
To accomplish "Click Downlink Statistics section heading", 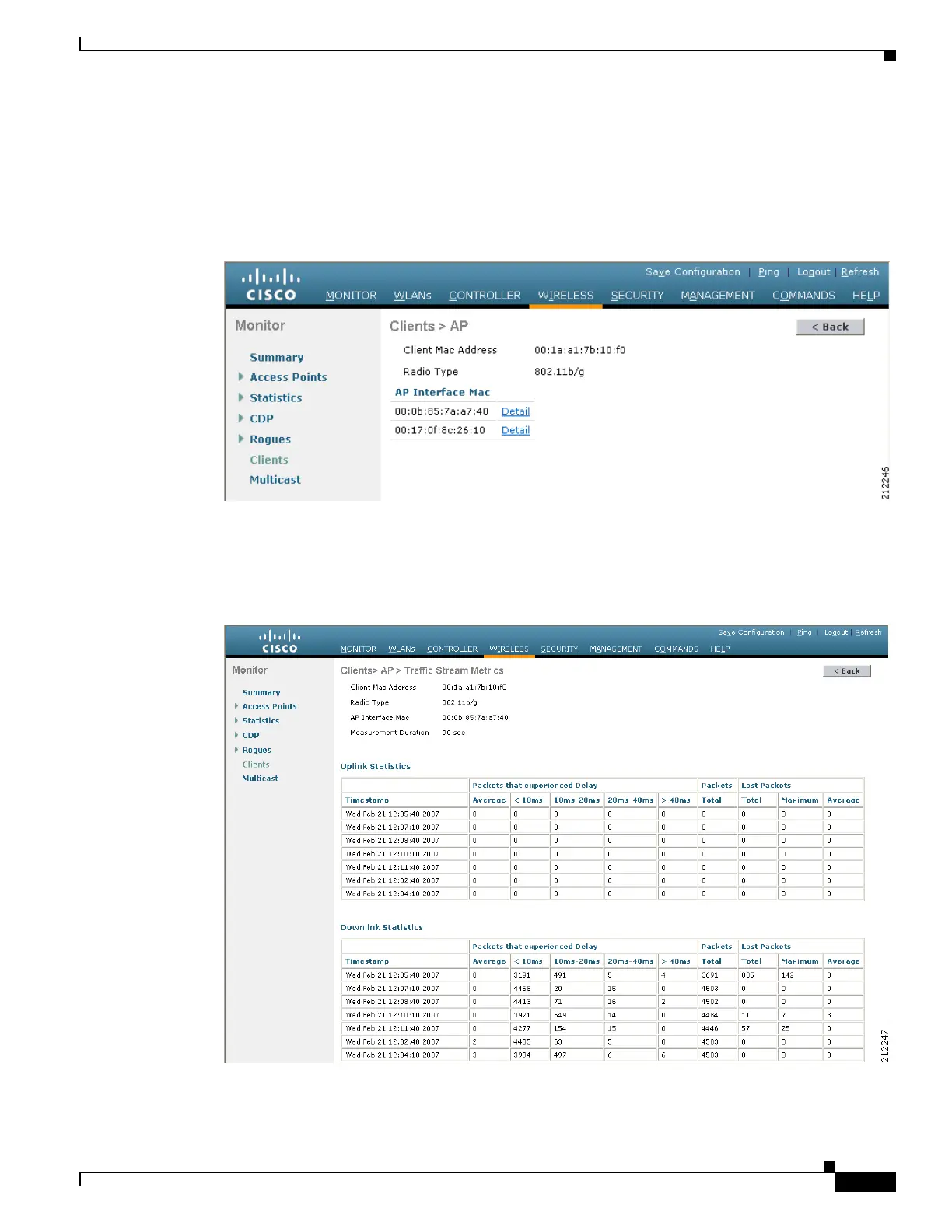I will point(382,927).
